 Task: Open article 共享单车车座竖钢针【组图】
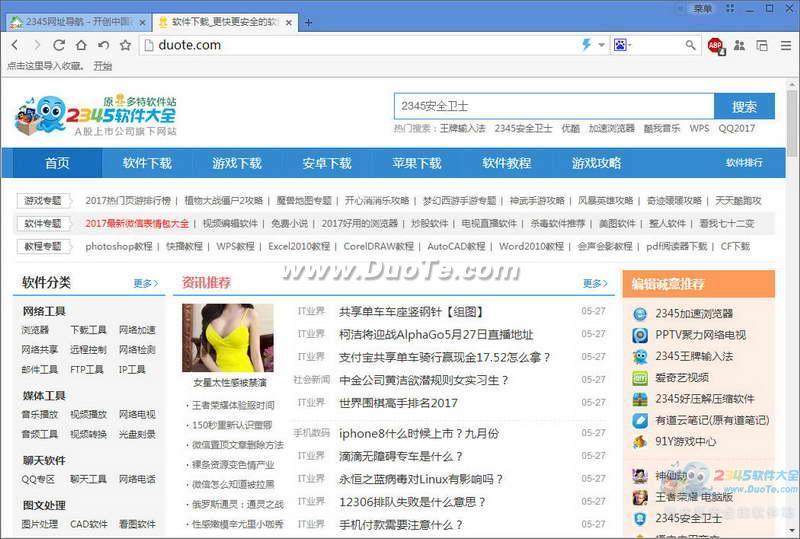(411, 311)
